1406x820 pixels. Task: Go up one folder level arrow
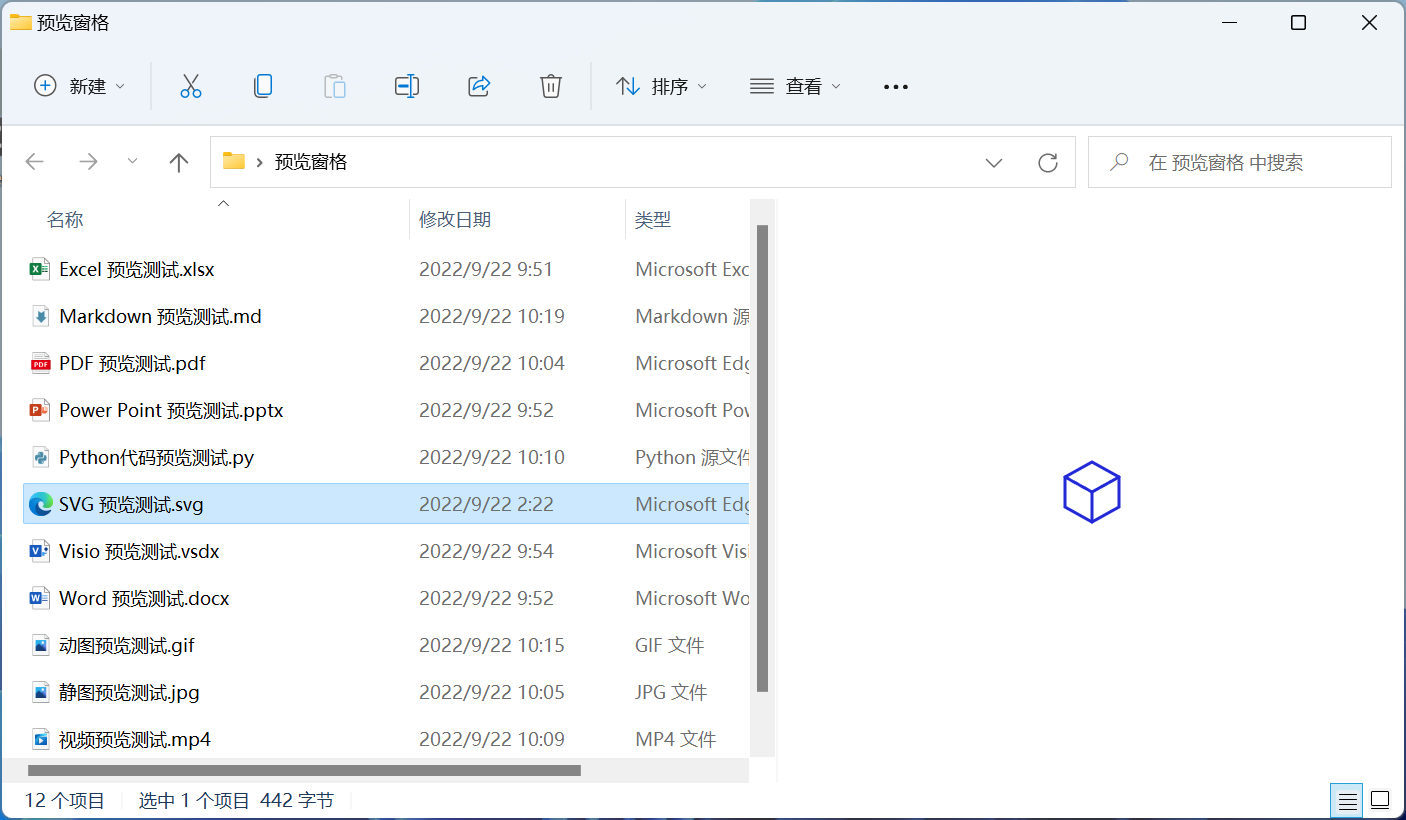pos(179,162)
